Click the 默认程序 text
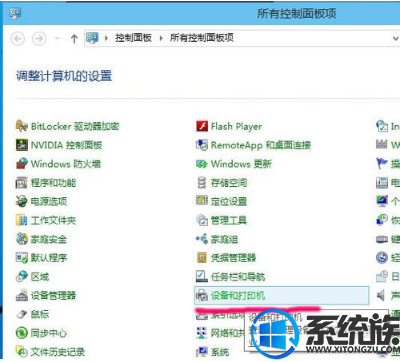The width and height of the screenshot is (400, 362). coord(49,258)
